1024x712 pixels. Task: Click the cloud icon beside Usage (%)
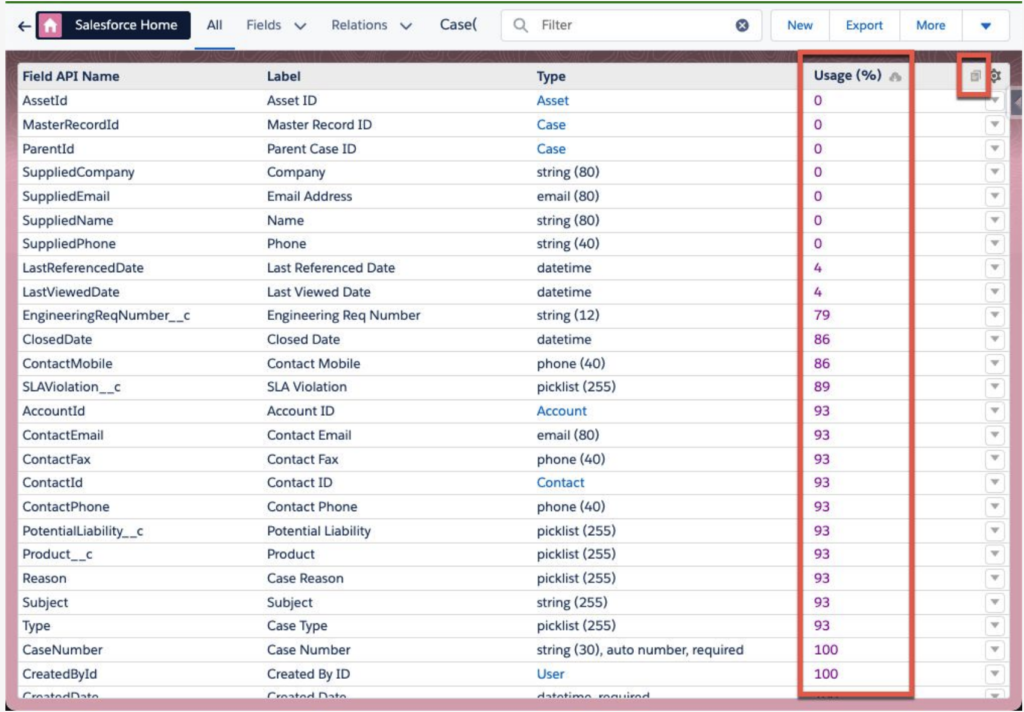coord(896,77)
